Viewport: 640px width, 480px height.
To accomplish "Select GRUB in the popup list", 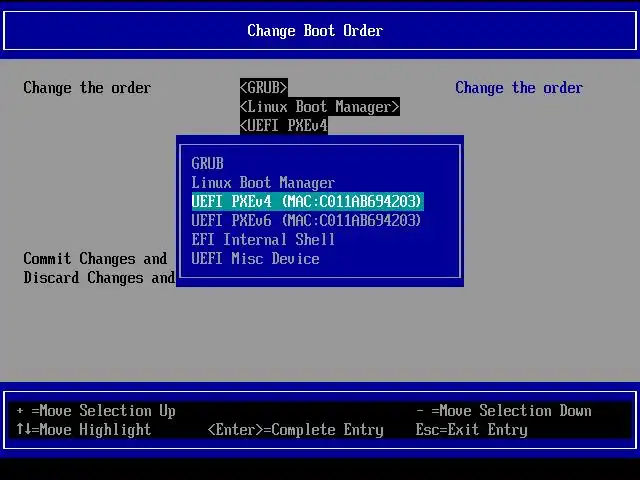I will (x=207, y=164).
